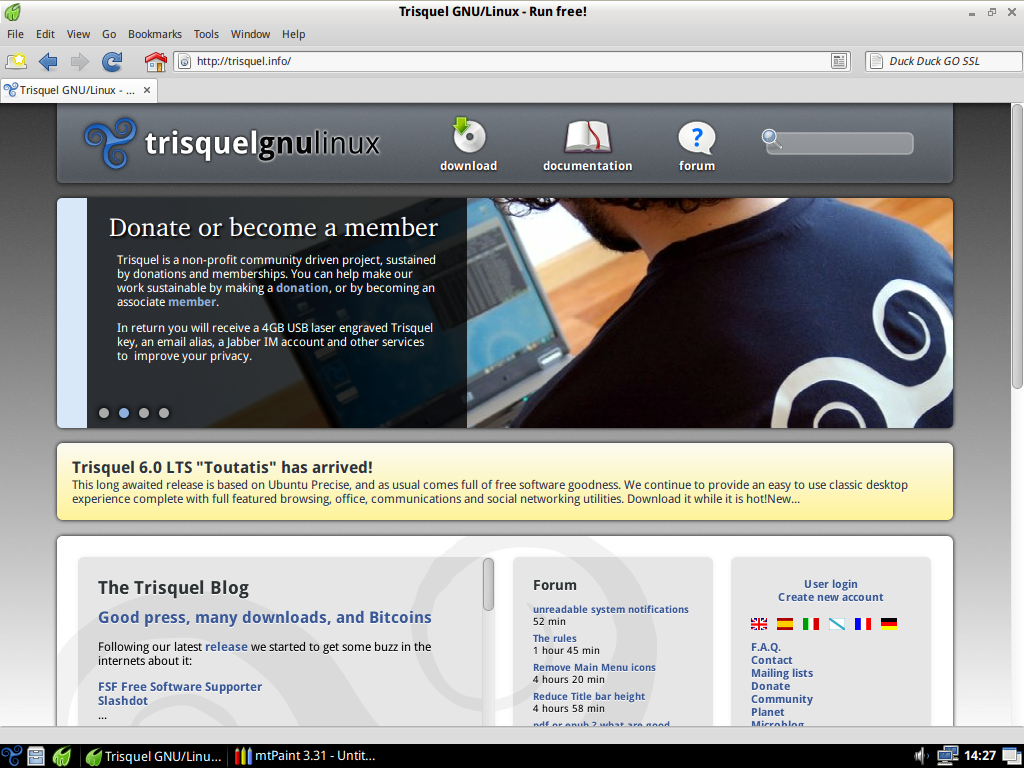1024x768 pixels.
Task: Click the site identity icon in address bar
Action: click(185, 61)
